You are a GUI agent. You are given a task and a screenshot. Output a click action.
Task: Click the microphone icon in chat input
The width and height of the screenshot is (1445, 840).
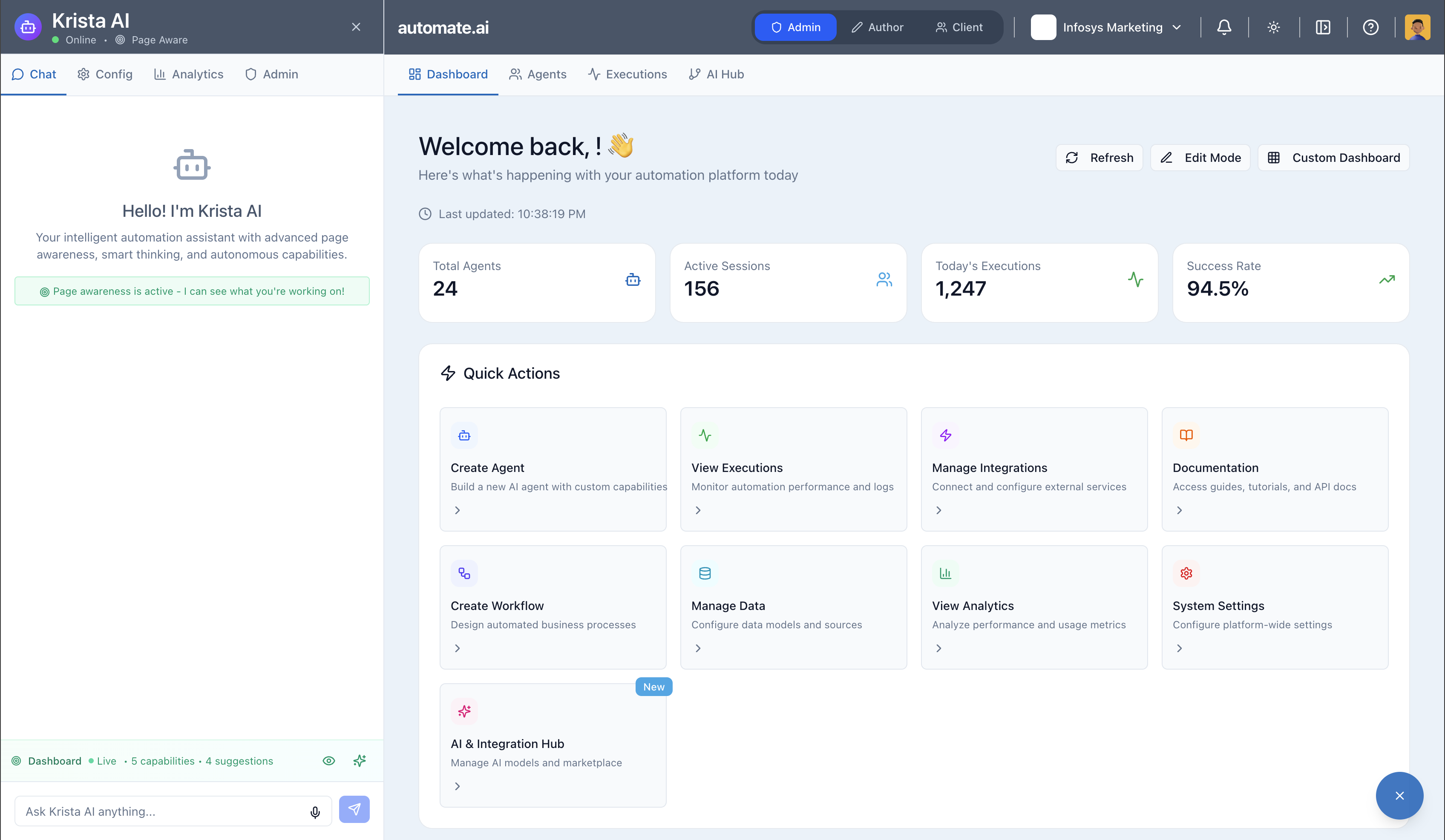[315, 811]
